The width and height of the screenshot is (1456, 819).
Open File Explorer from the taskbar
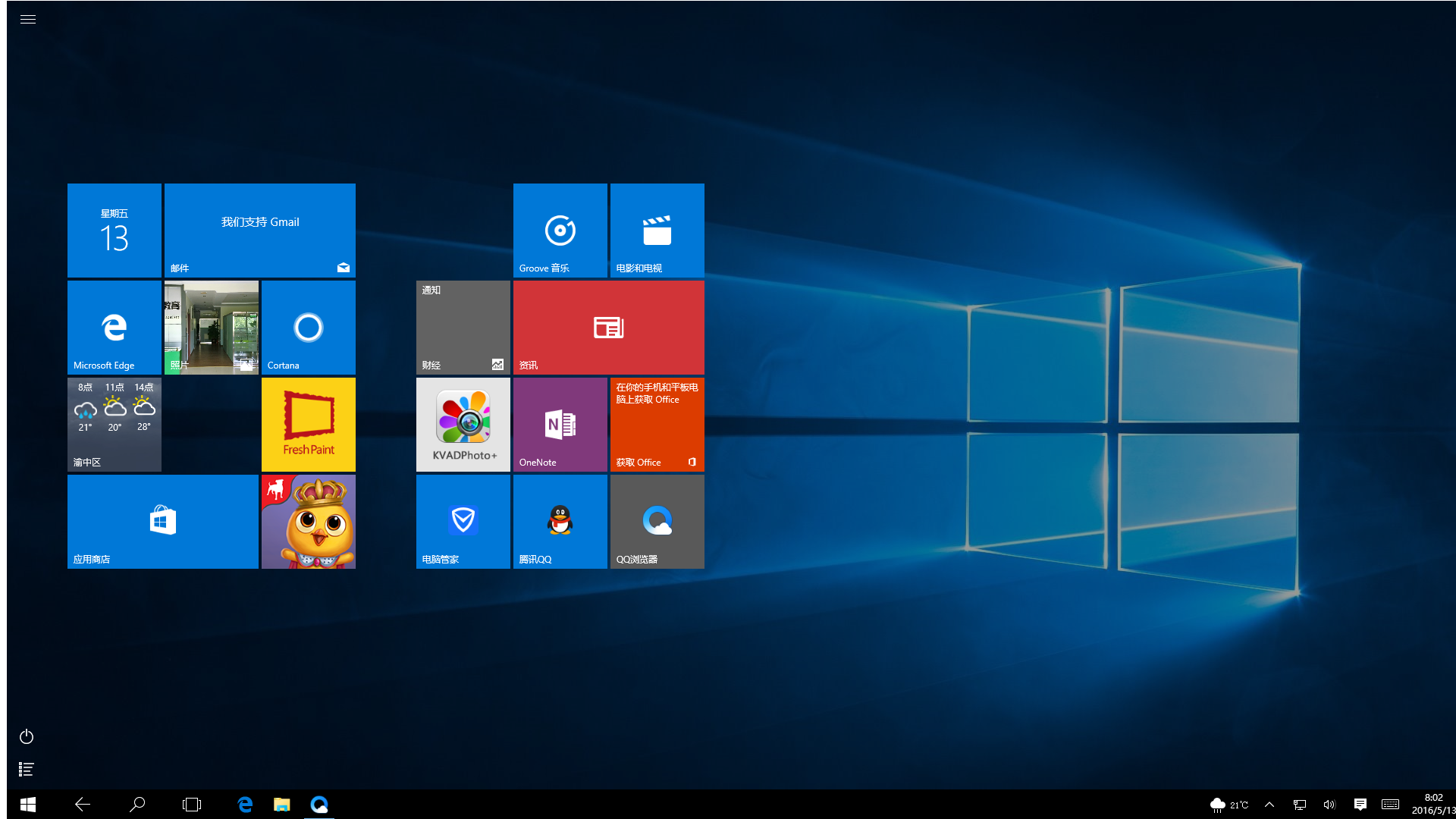(282, 805)
